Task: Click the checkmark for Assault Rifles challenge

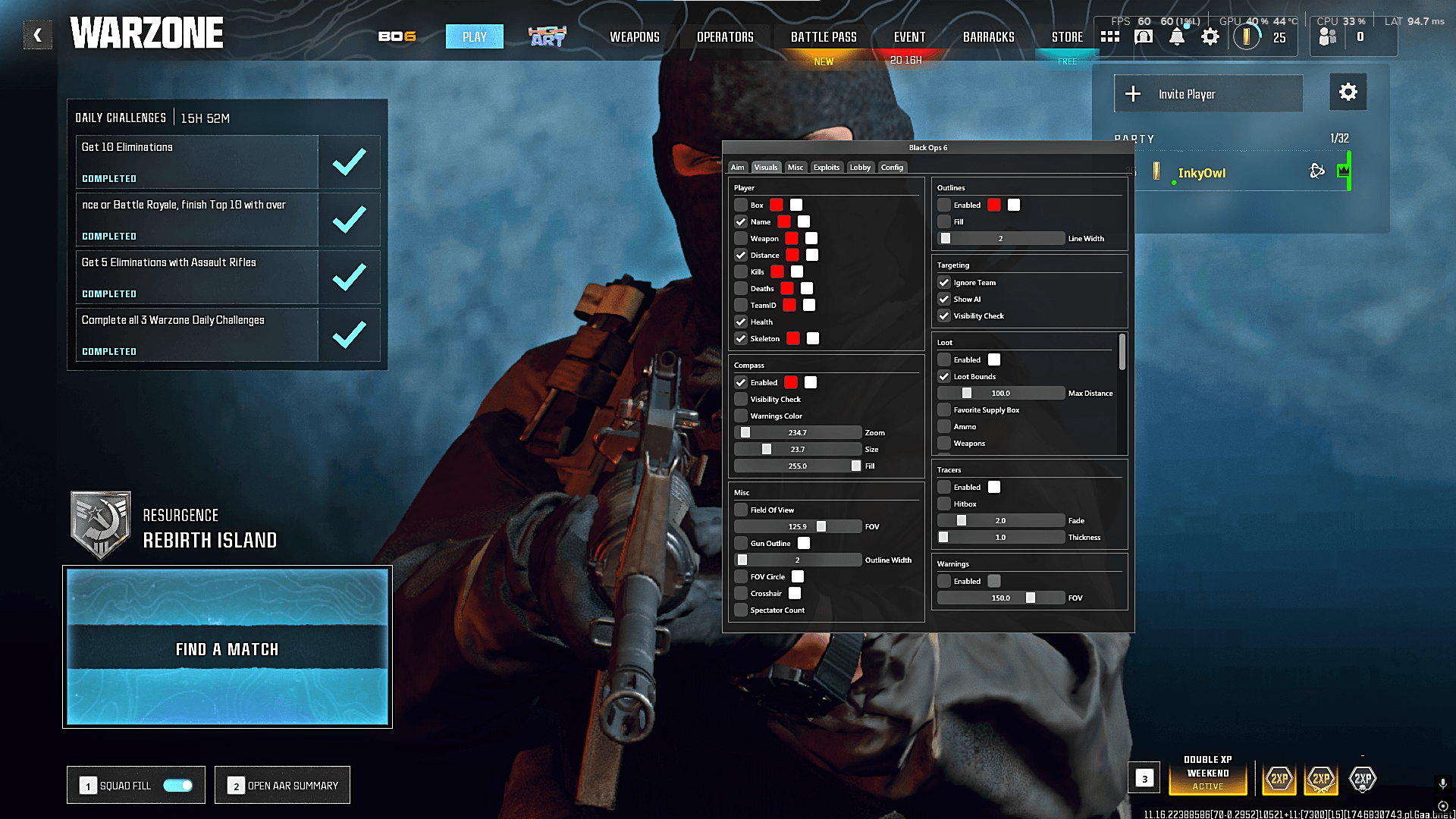Action: coord(350,277)
